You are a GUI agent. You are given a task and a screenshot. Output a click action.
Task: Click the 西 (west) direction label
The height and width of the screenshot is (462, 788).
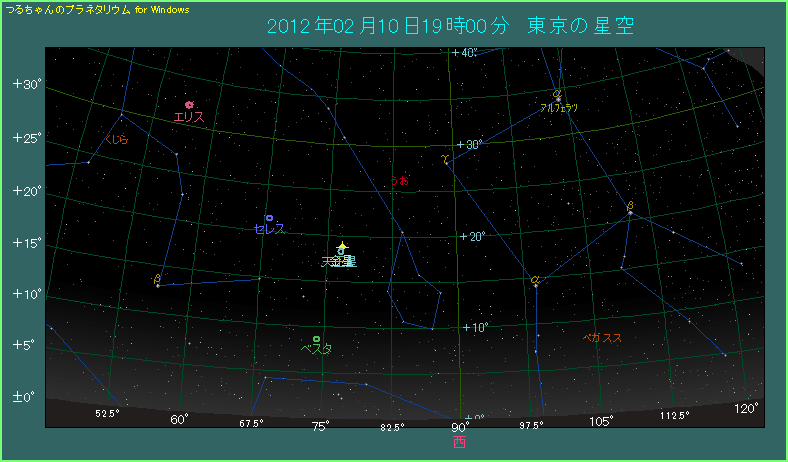(459, 441)
